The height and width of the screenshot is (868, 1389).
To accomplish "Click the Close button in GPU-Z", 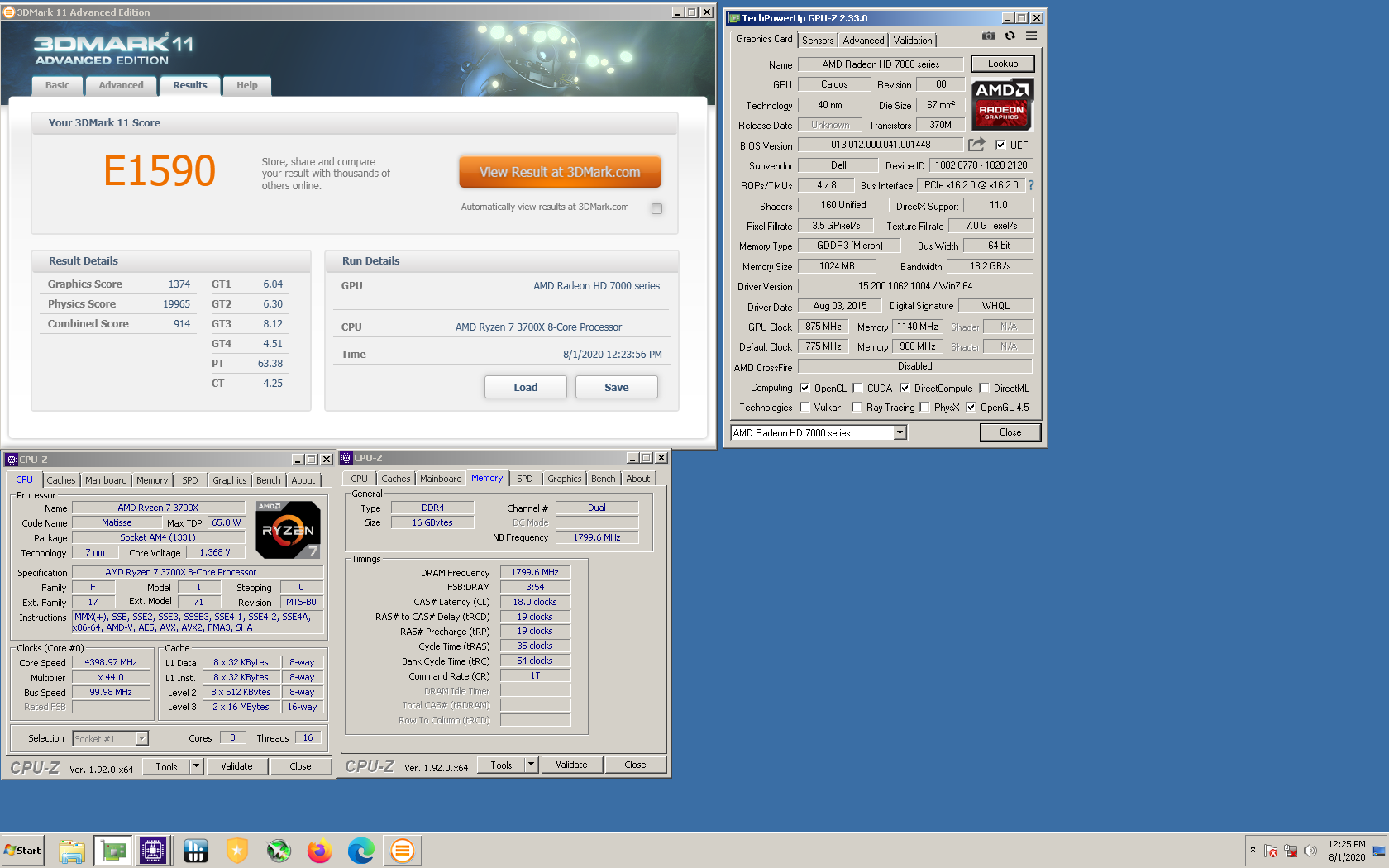I will pos(1010,432).
